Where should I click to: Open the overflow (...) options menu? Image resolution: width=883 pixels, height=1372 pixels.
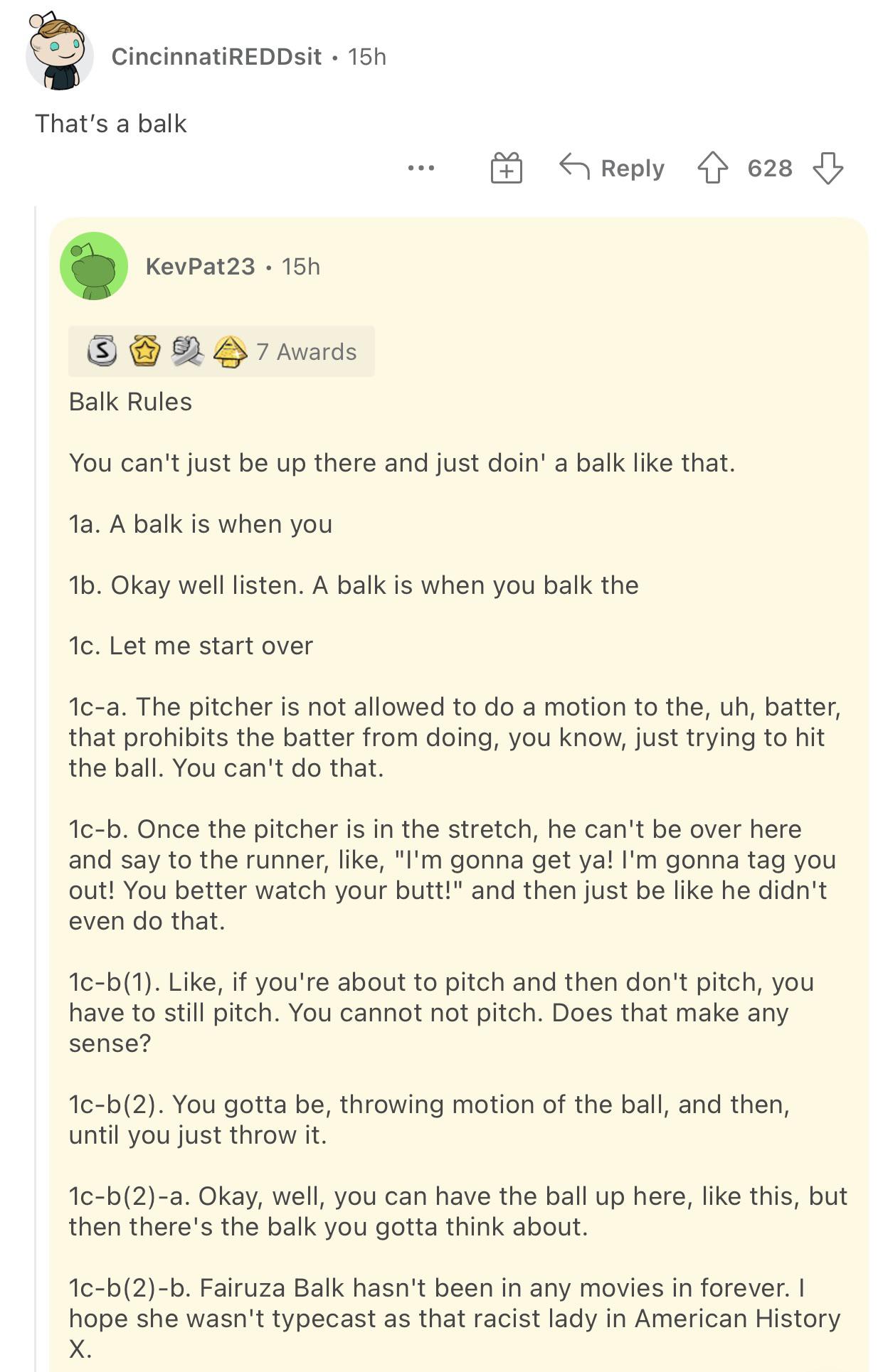422,169
